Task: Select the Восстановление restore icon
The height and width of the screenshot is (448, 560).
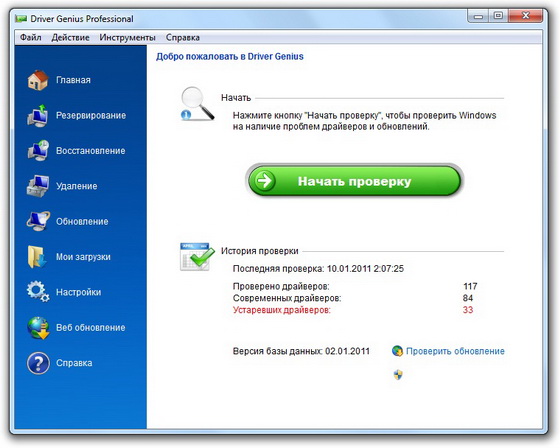Action: pos(38,150)
